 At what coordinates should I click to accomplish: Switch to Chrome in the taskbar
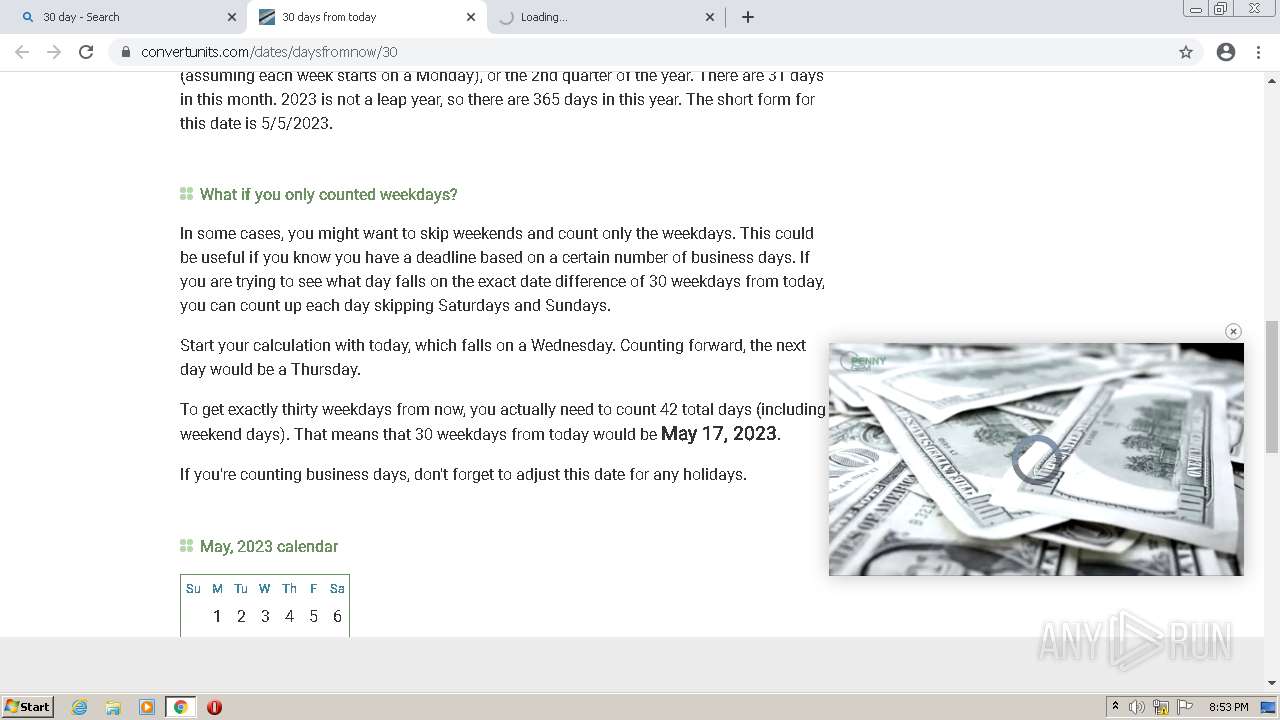[x=180, y=707]
